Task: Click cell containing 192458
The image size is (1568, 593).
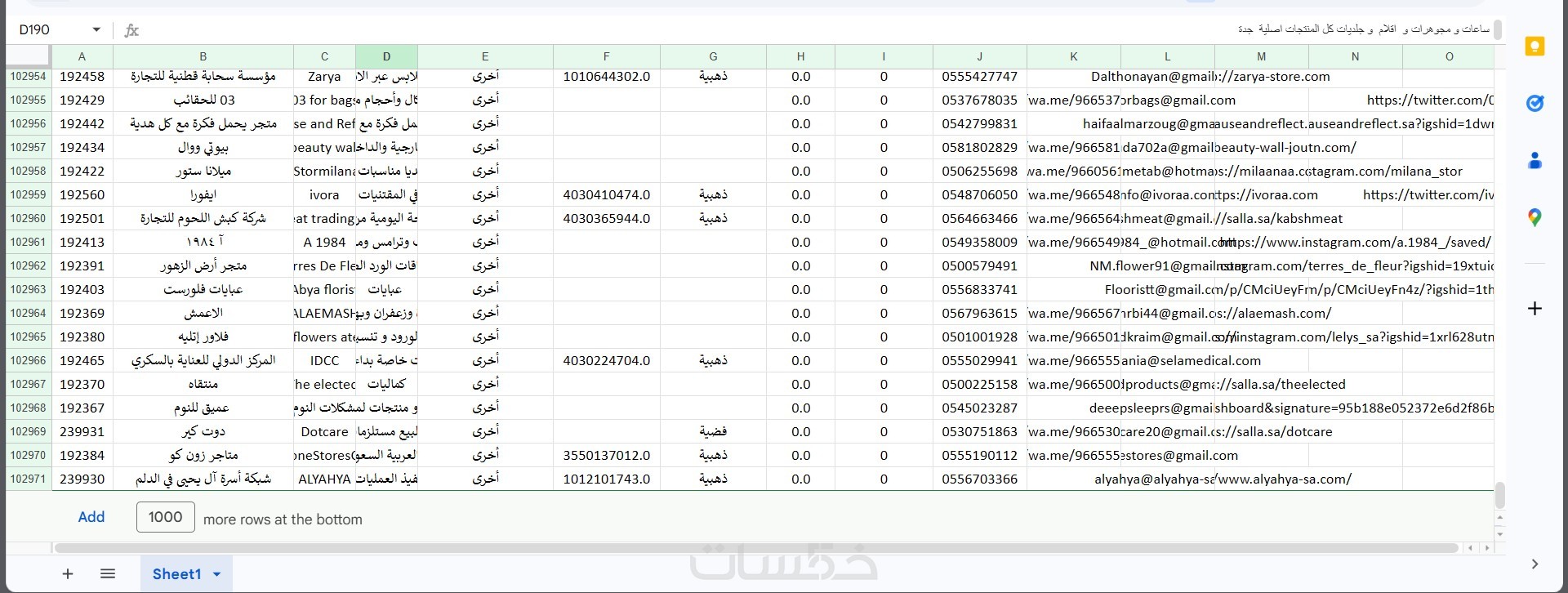Action: pyautogui.click(x=82, y=77)
